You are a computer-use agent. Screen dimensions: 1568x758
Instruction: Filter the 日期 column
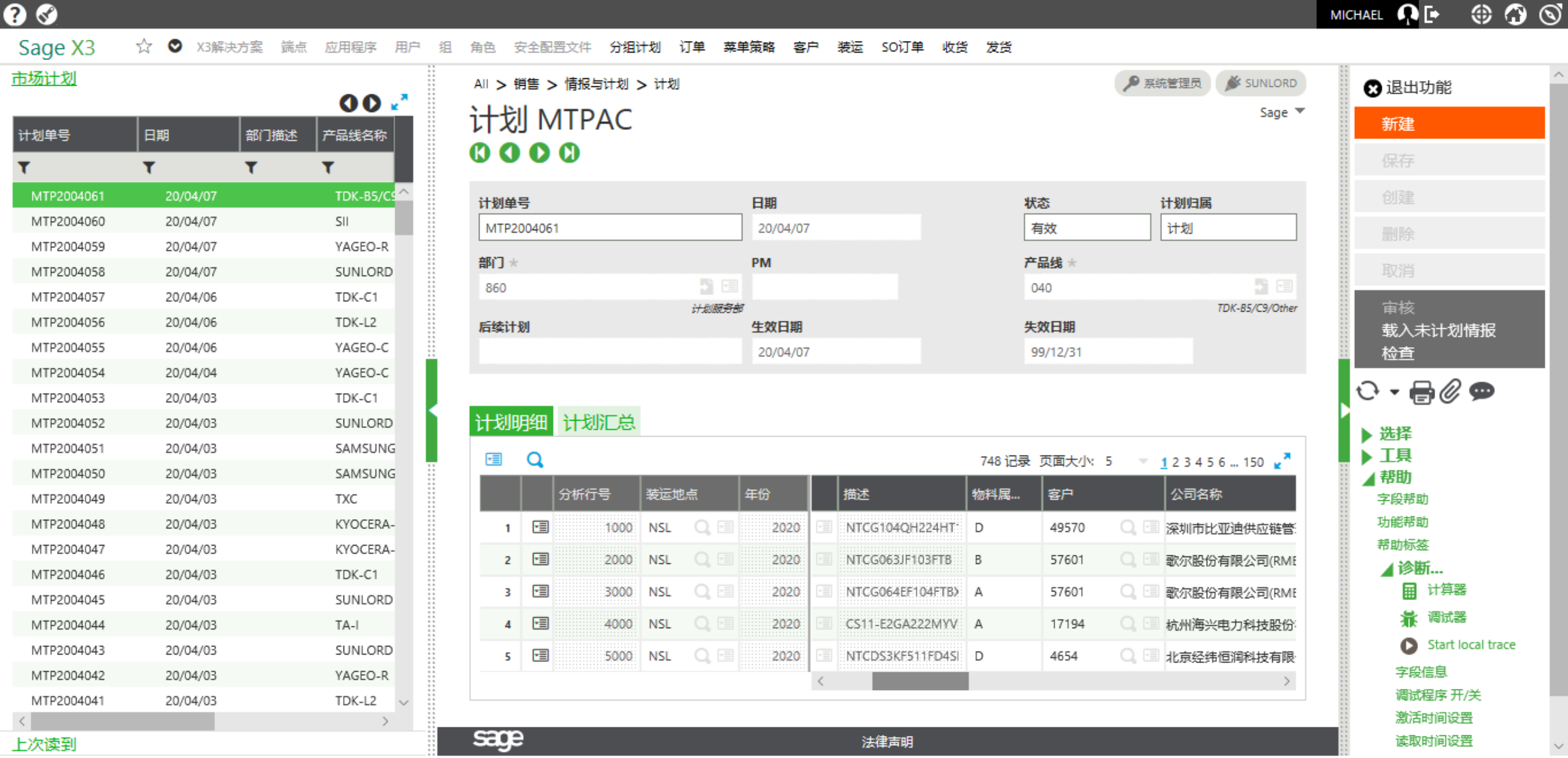coord(149,167)
